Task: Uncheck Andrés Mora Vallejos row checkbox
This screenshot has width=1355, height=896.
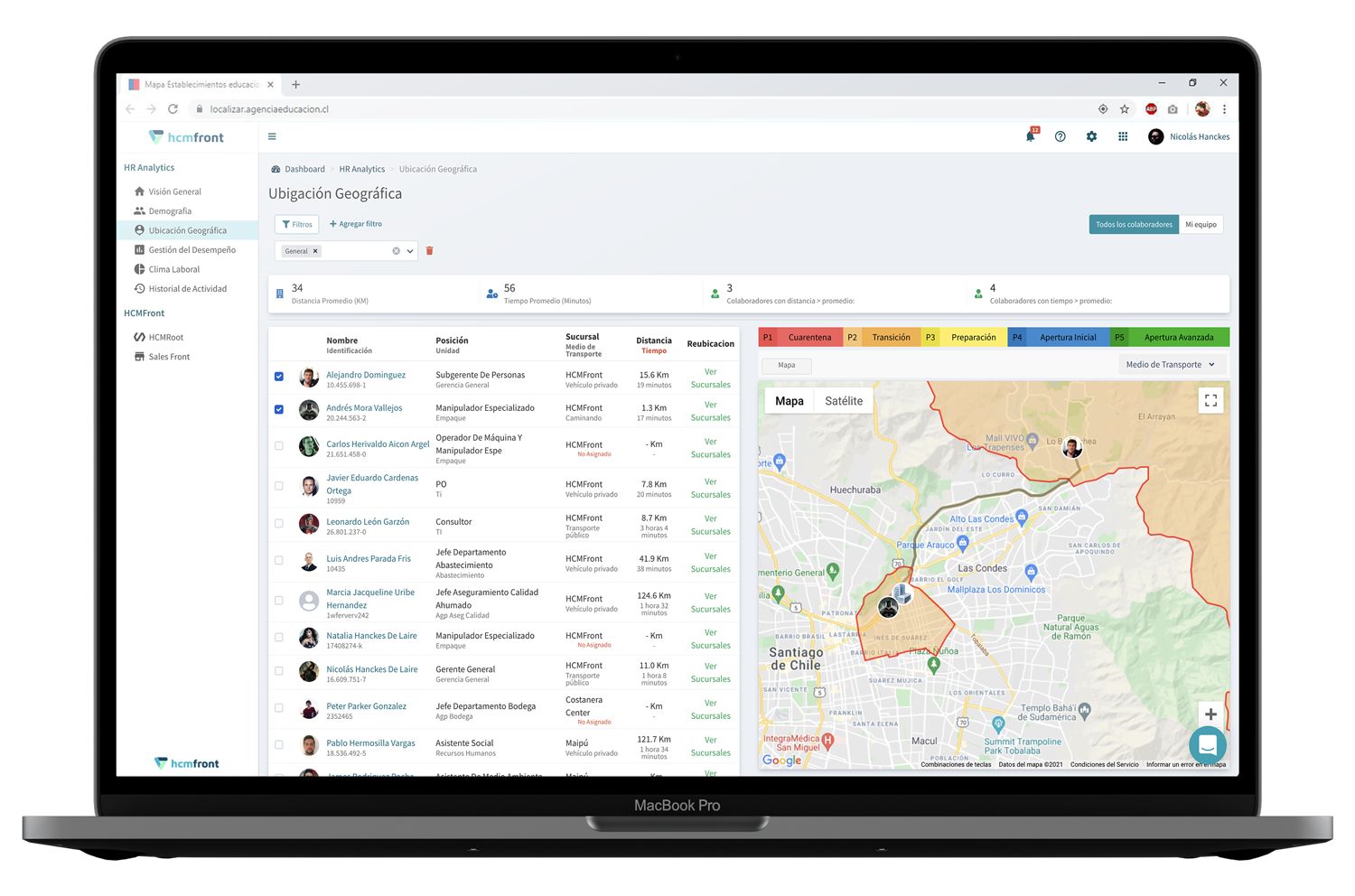Action: 279,410
